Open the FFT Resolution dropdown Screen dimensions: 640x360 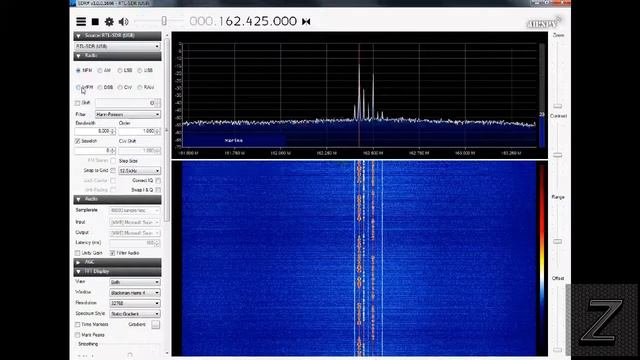click(x=135, y=303)
